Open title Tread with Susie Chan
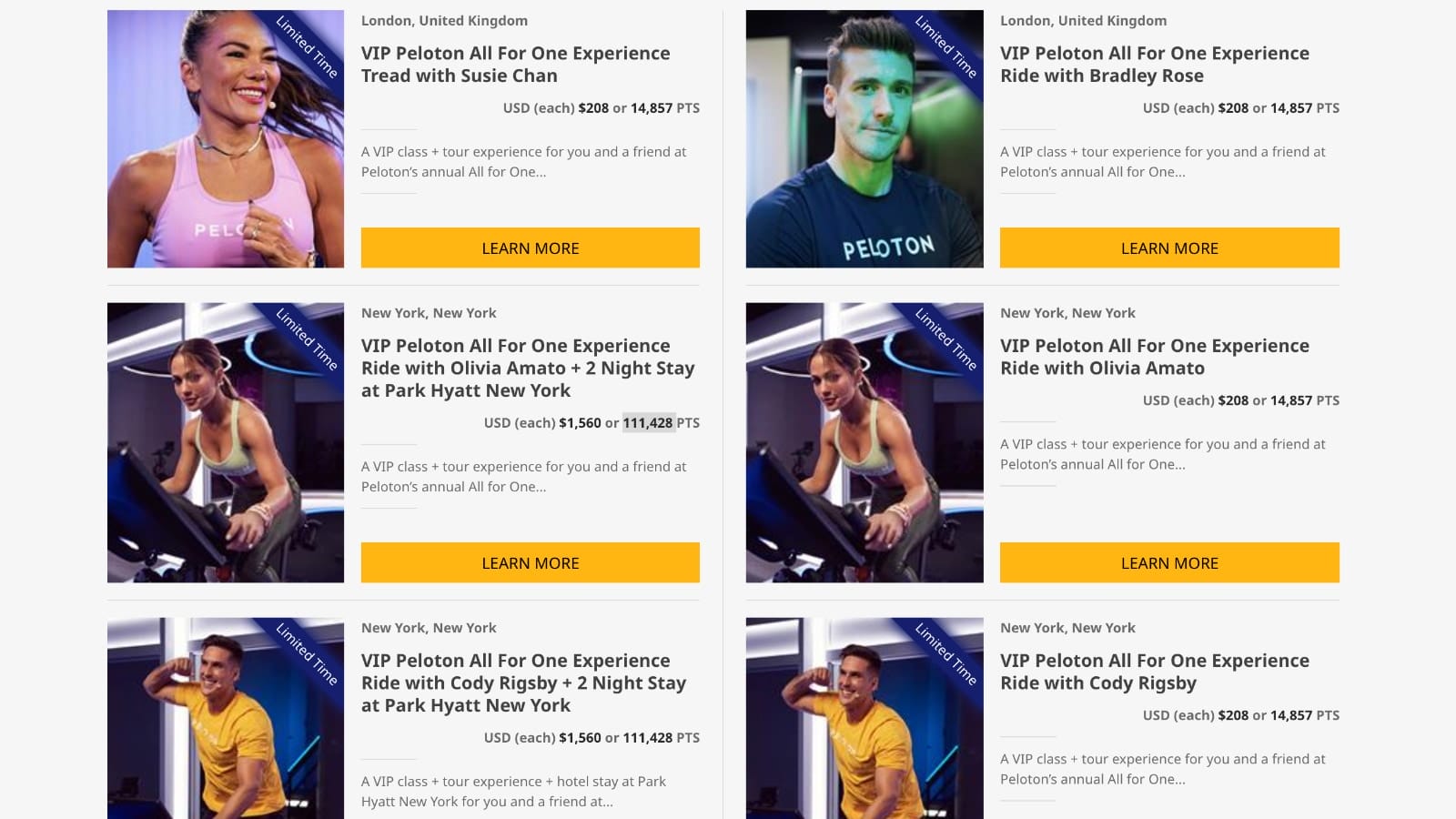This screenshot has height=819, width=1456. pos(515,65)
